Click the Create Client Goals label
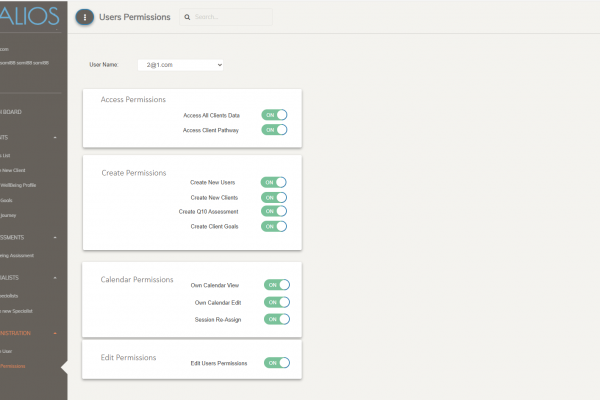This screenshot has width=600, height=400. click(215, 227)
